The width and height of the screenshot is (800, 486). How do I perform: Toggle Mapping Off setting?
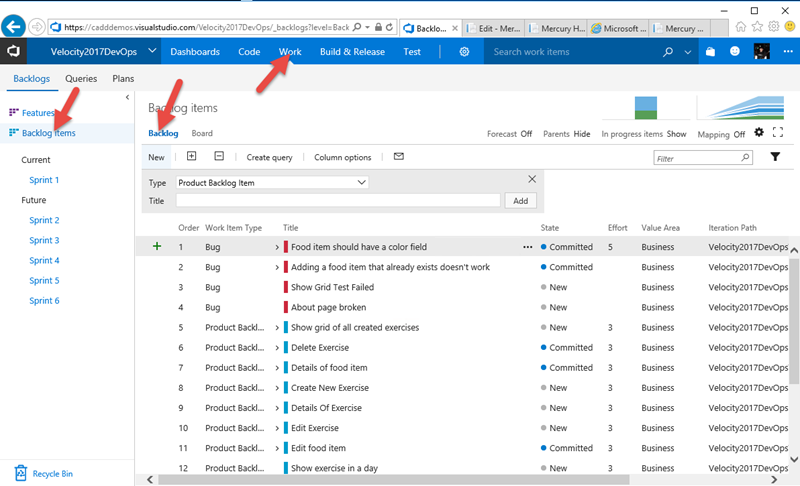click(x=721, y=134)
